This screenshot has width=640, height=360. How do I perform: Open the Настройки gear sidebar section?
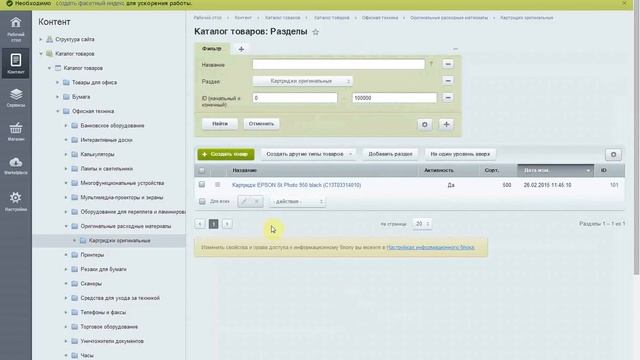(x=16, y=202)
